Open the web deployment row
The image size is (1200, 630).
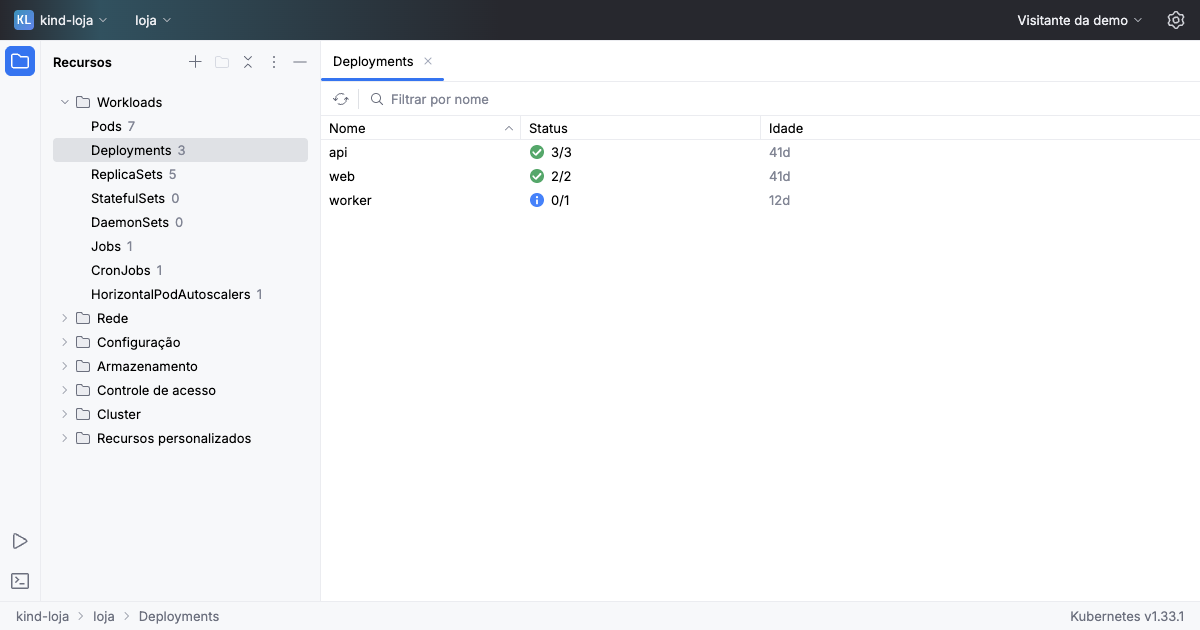coord(760,176)
